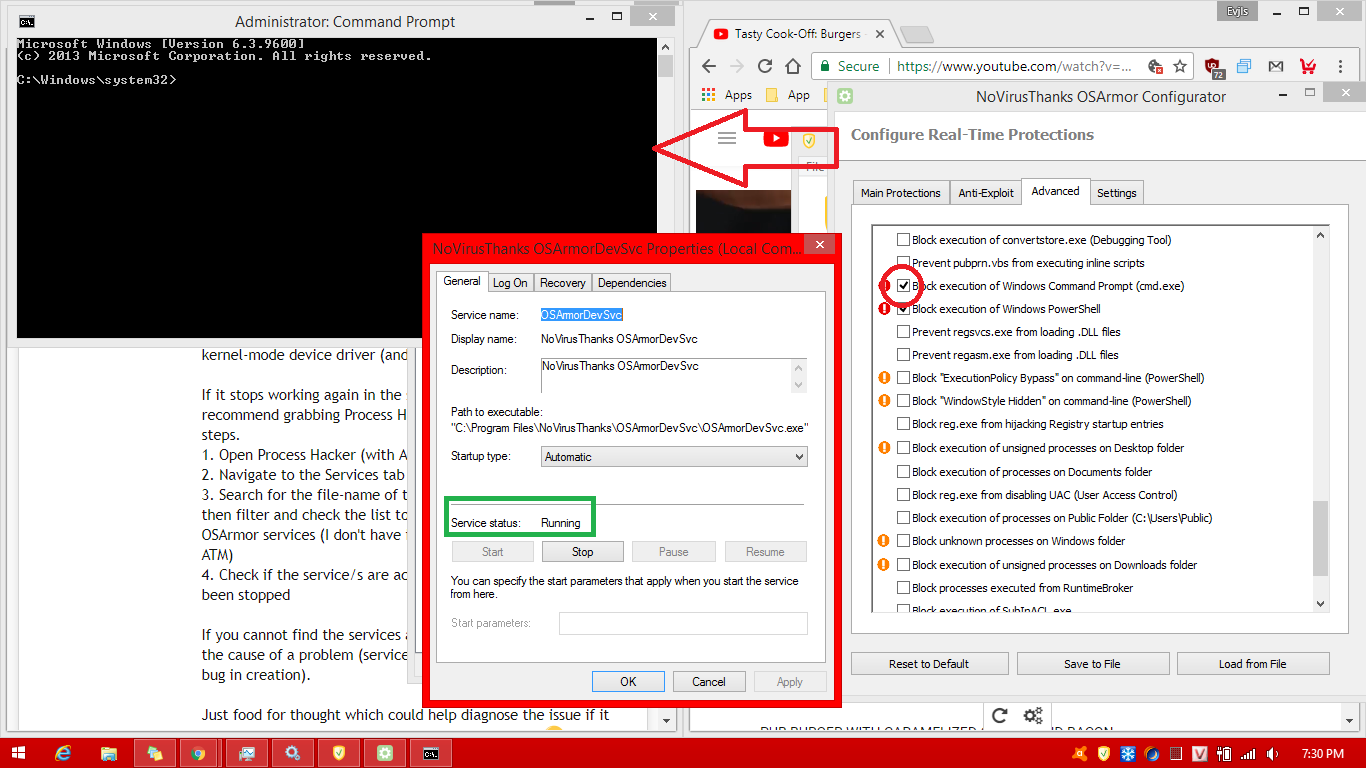Open the Recovery tab
This screenshot has width=1366, height=768.
point(563,283)
